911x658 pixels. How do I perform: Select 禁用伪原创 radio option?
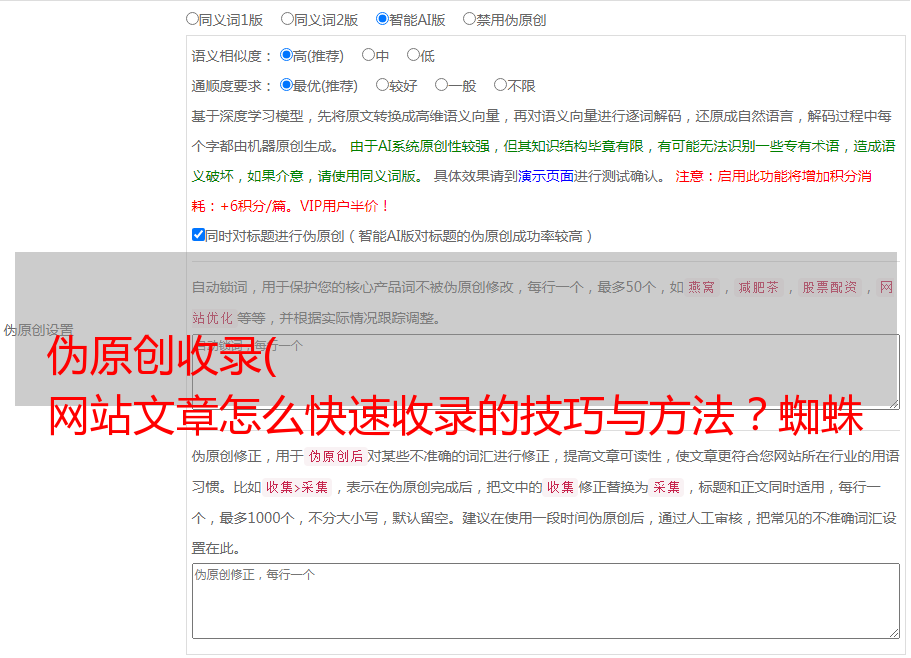coord(469,19)
